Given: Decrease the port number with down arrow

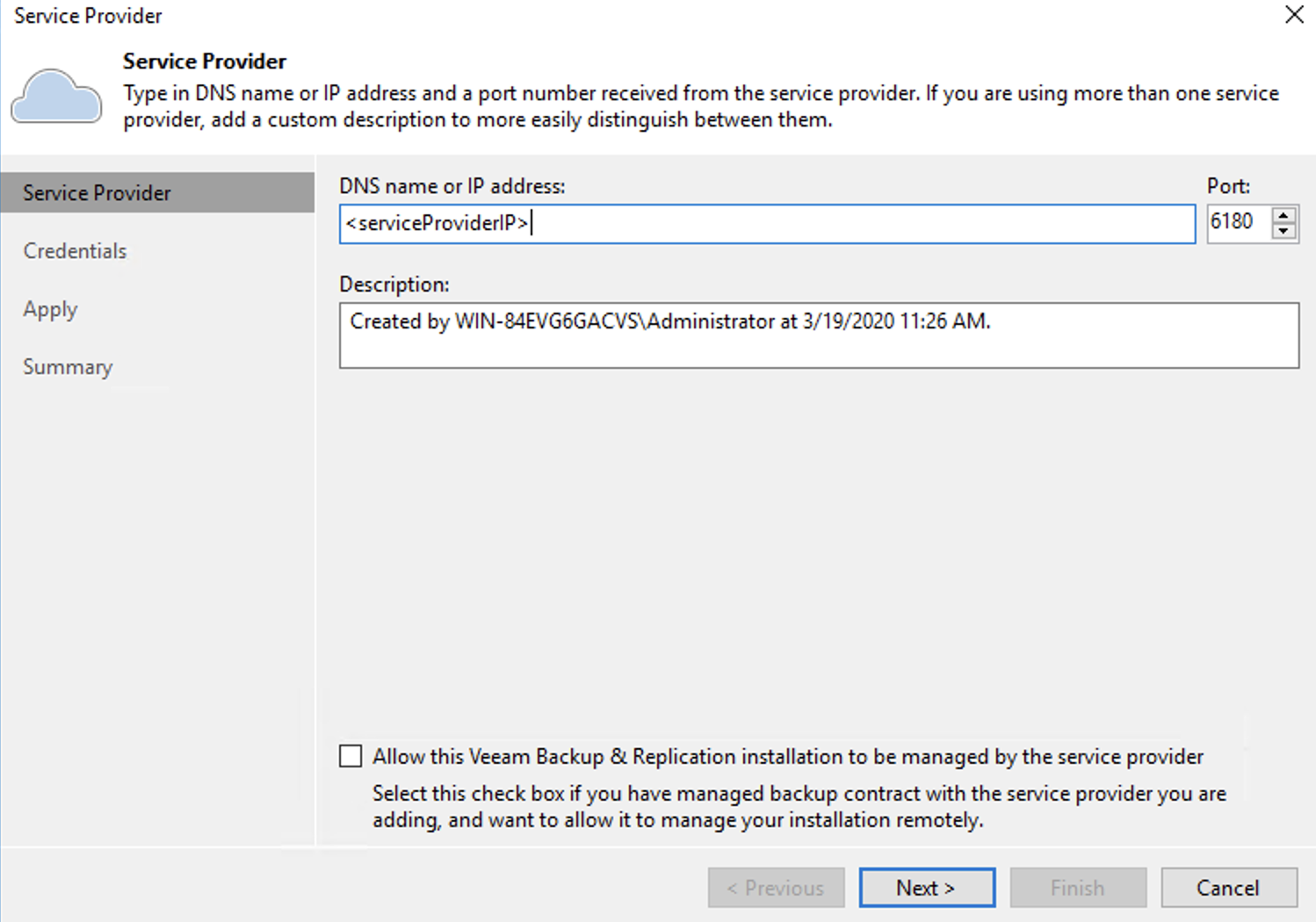Looking at the screenshot, I should click(x=1283, y=231).
